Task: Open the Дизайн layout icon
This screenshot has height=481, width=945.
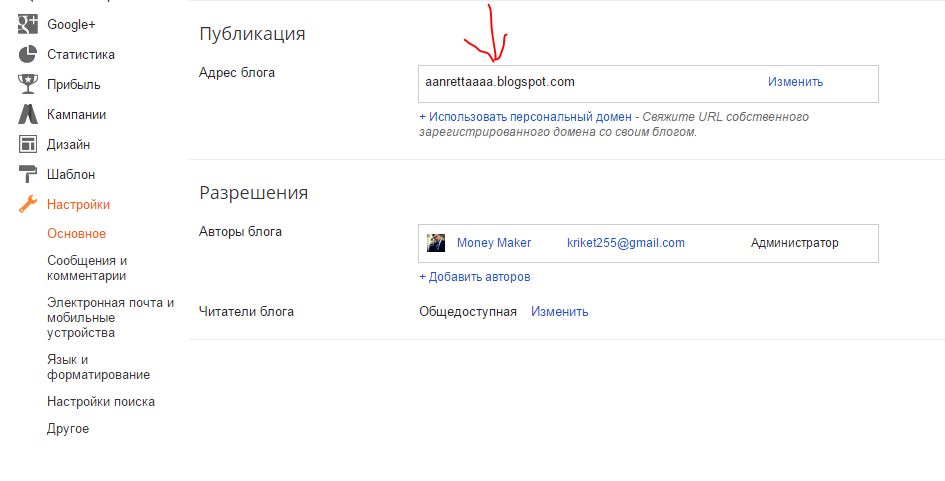Action: (x=28, y=144)
